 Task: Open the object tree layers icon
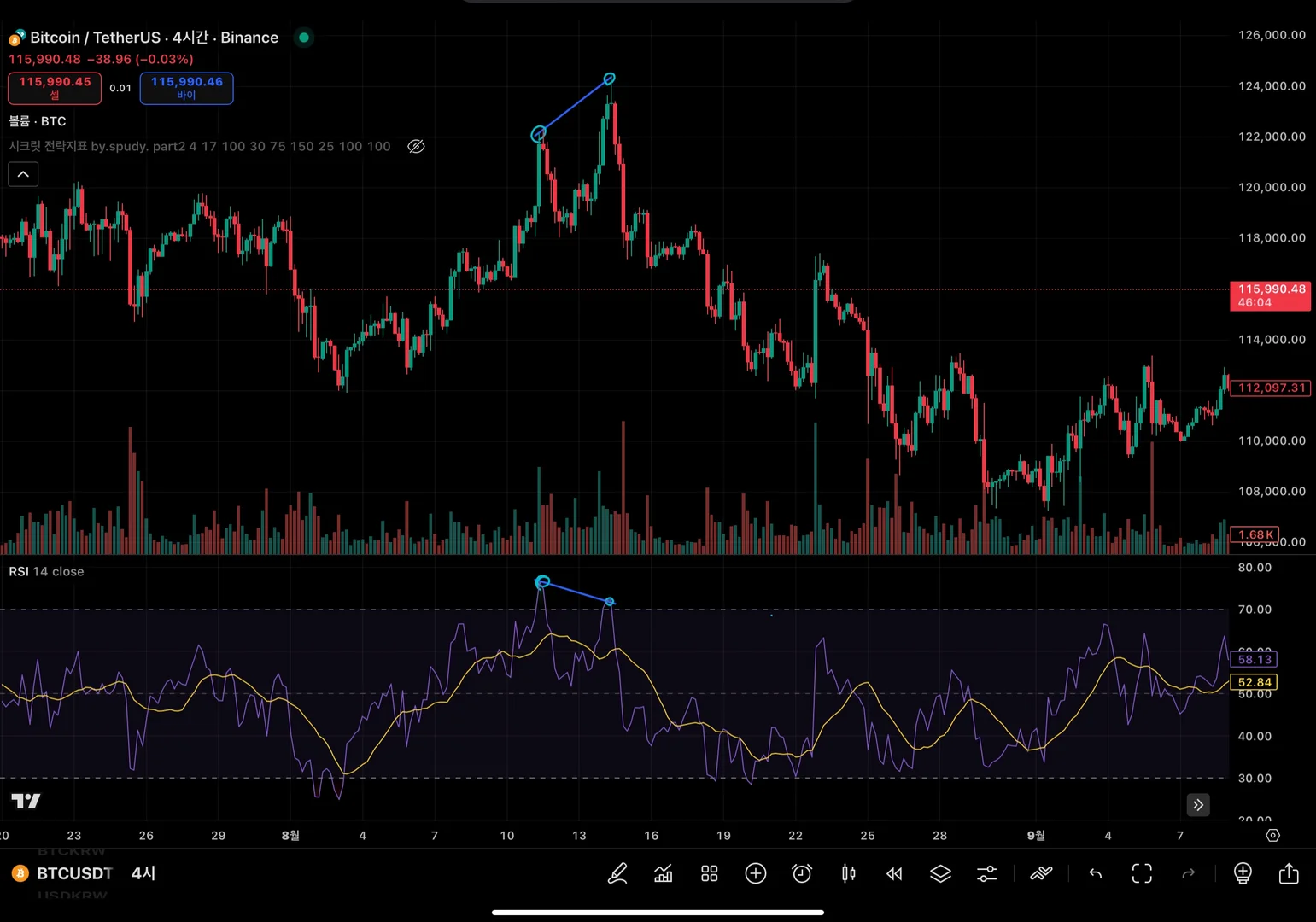[x=940, y=873]
